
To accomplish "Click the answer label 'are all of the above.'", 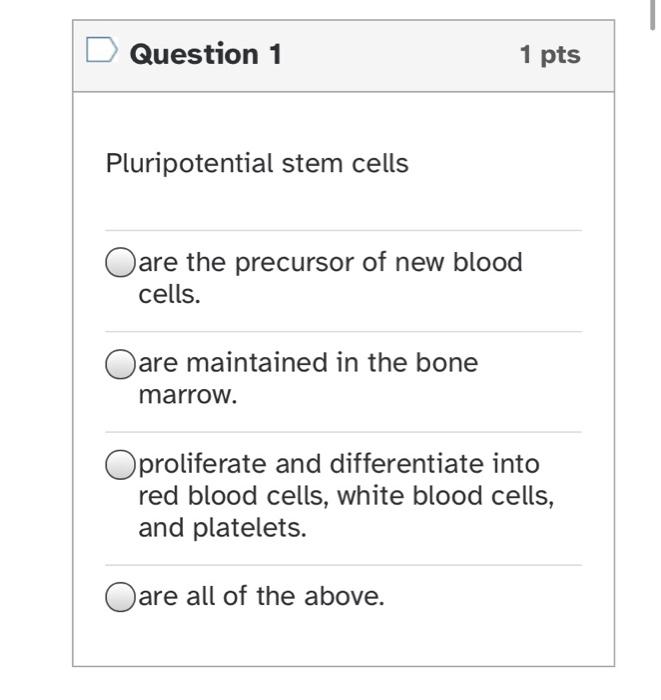I will tap(261, 597).
